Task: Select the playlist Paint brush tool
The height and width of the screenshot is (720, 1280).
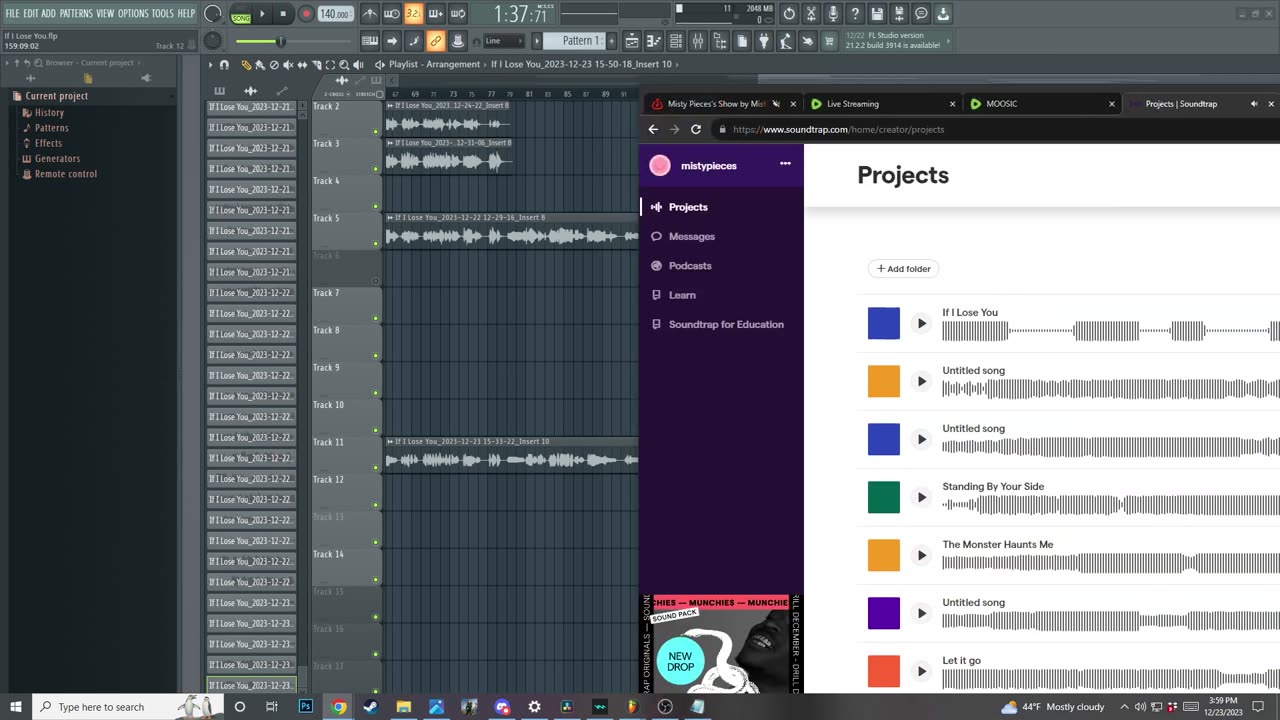Action: (259, 65)
